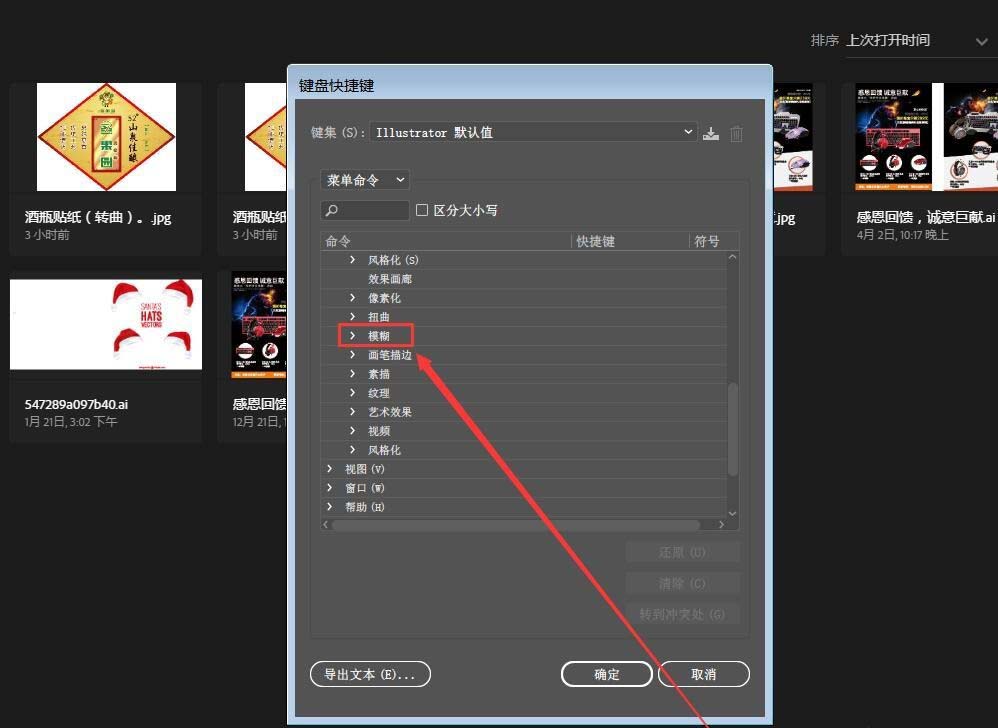
Task: Click the 确定 button
Action: [606, 674]
